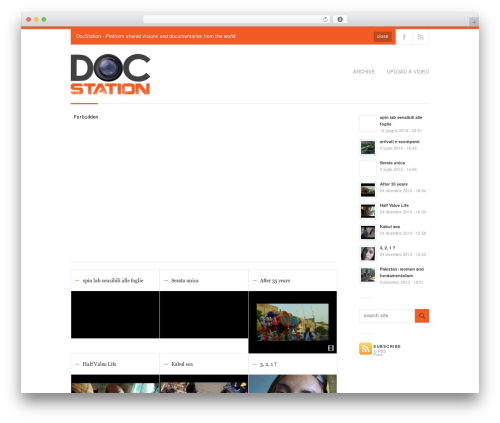Viewport: 500px width, 423px height.
Task: Open a new browser tab with plus button
Action: click(474, 22)
